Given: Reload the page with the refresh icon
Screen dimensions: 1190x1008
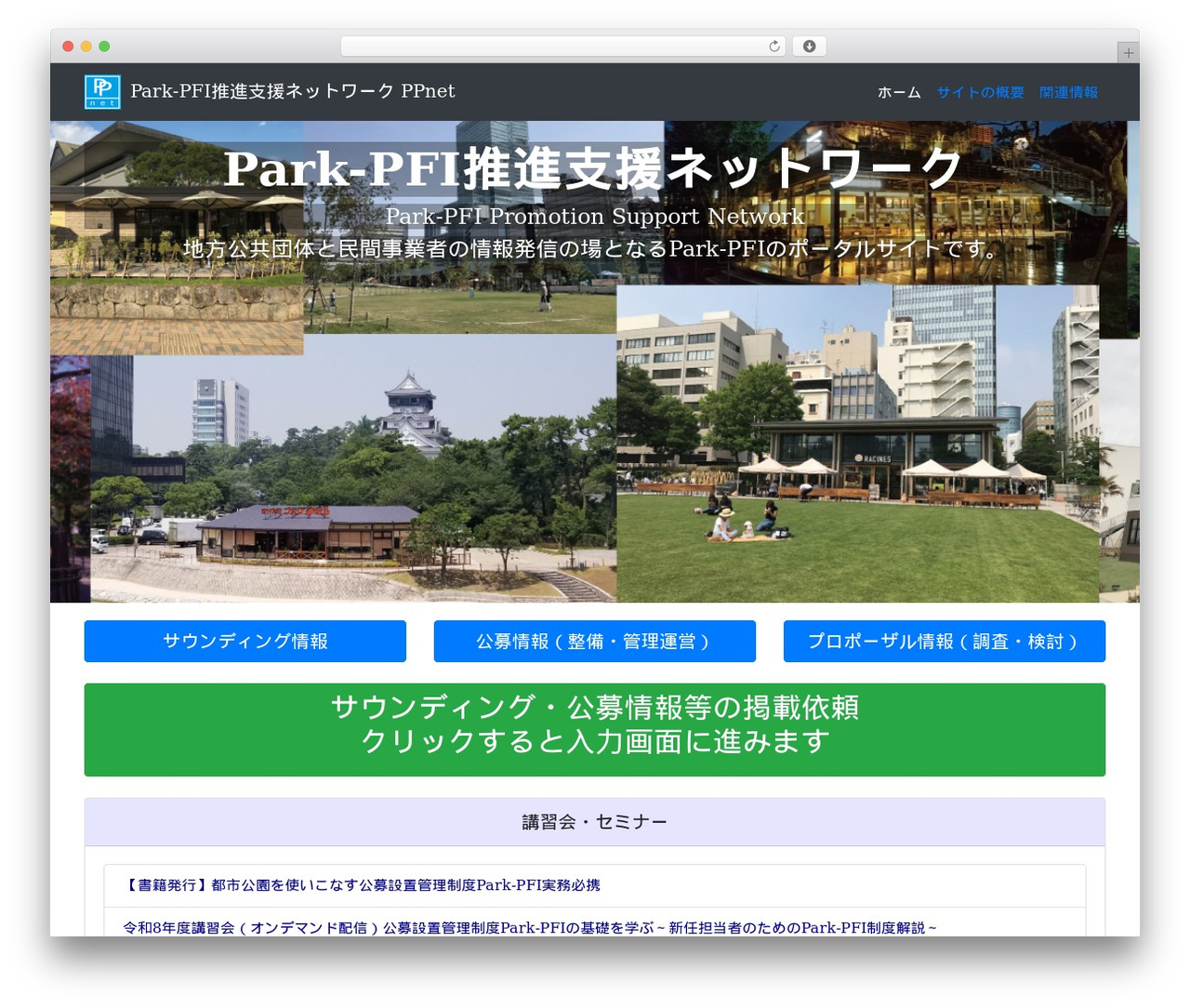Looking at the screenshot, I should 773,46.
